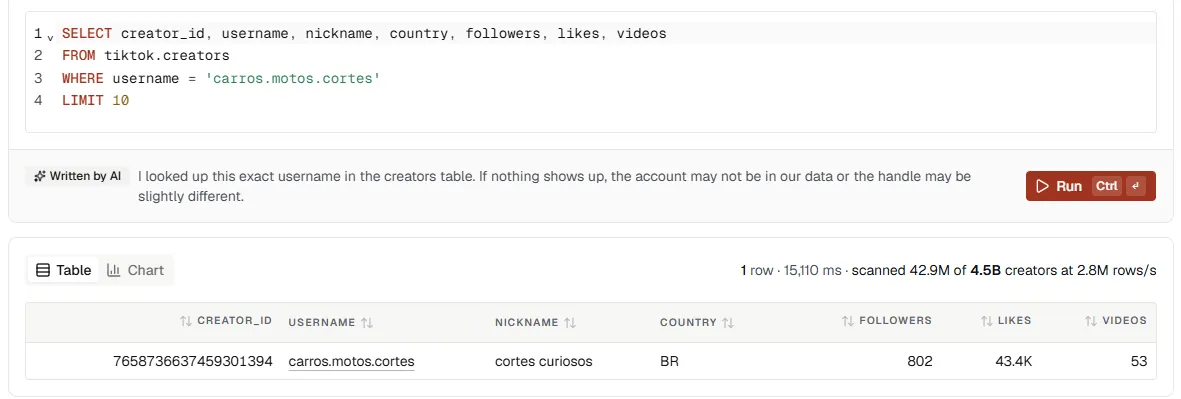
Task: Sort by LIKES column icon
Action: (x=987, y=321)
